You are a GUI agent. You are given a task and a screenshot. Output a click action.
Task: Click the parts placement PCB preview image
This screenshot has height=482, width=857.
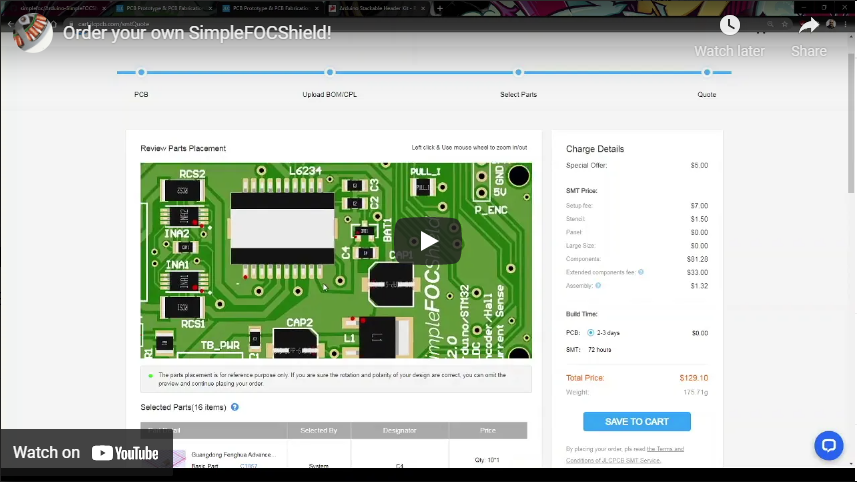coord(336,261)
